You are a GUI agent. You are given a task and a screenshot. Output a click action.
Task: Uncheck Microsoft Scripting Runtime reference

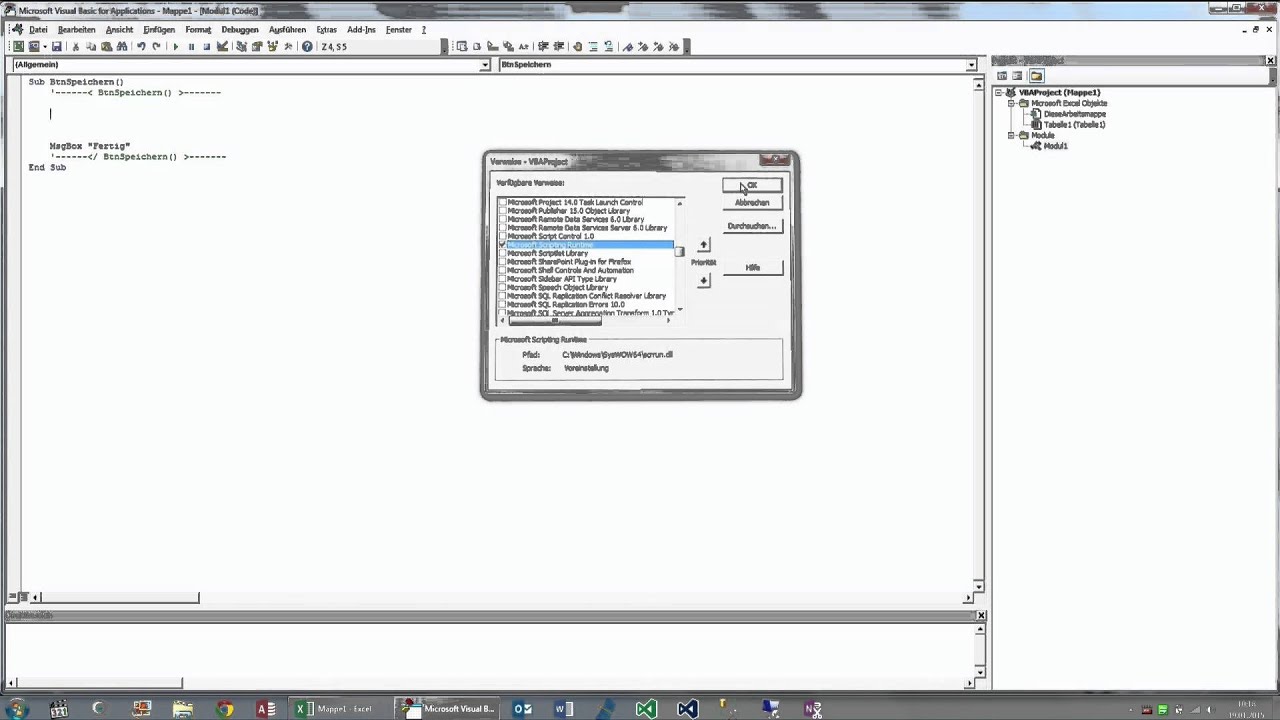pyautogui.click(x=502, y=245)
